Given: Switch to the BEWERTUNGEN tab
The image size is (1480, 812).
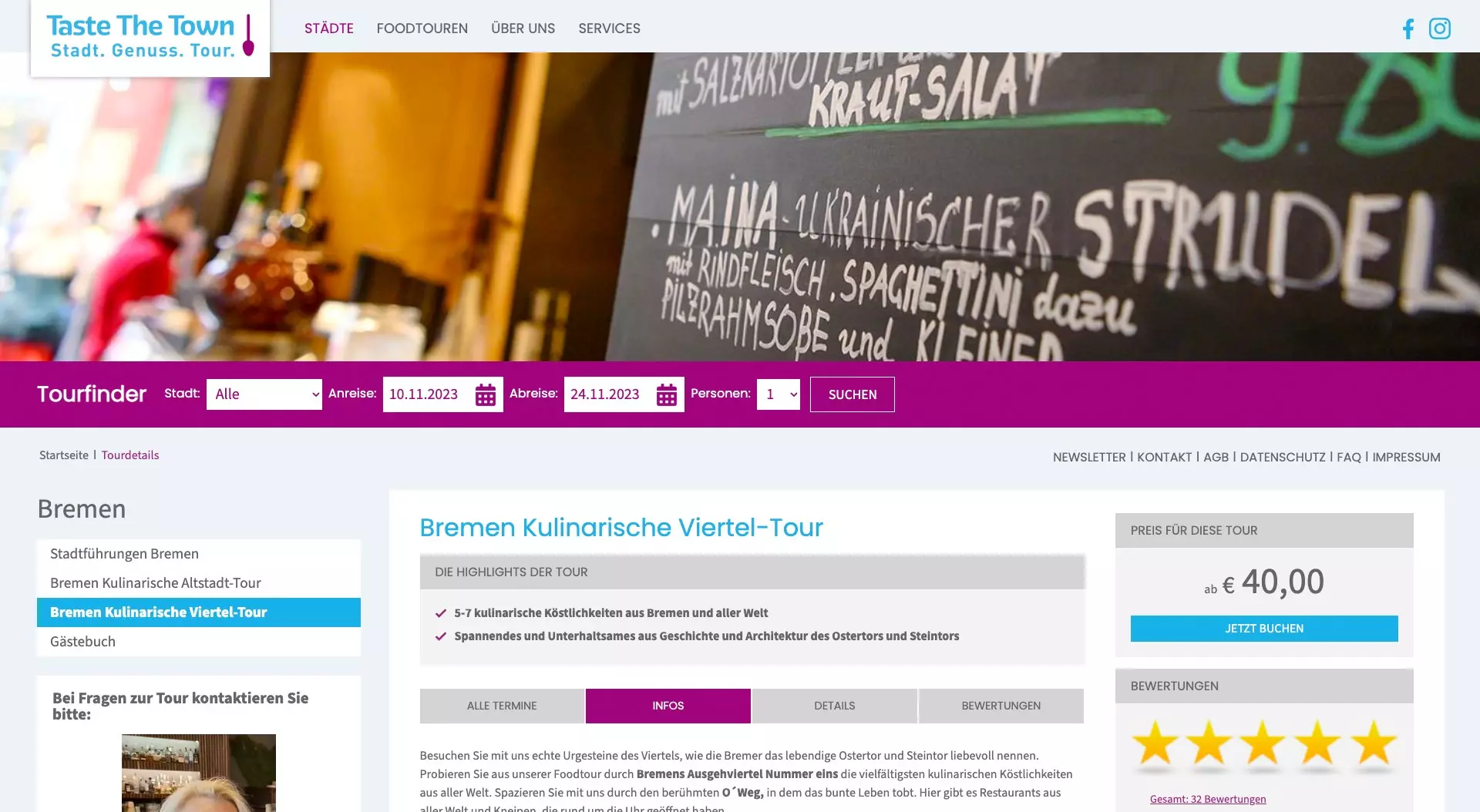Looking at the screenshot, I should point(1001,706).
